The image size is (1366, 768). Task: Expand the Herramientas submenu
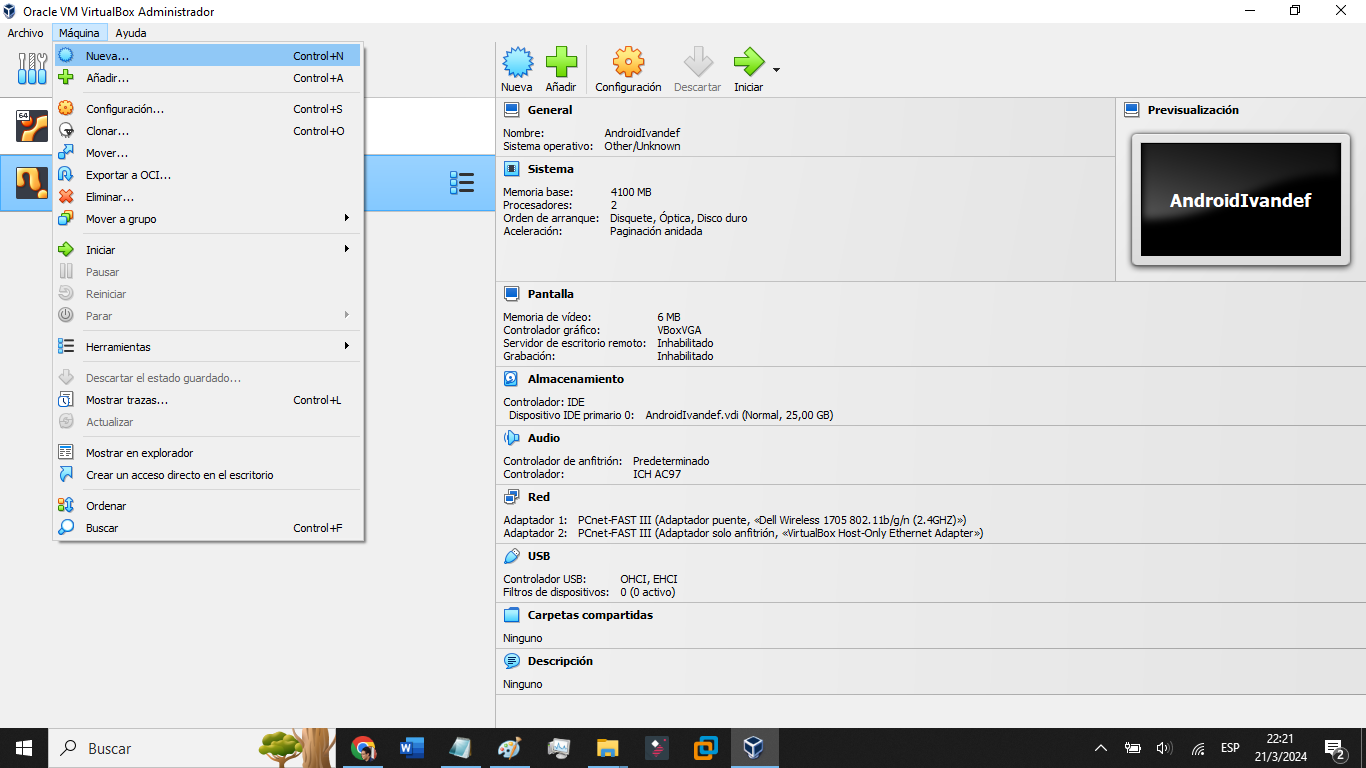point(208,347)
